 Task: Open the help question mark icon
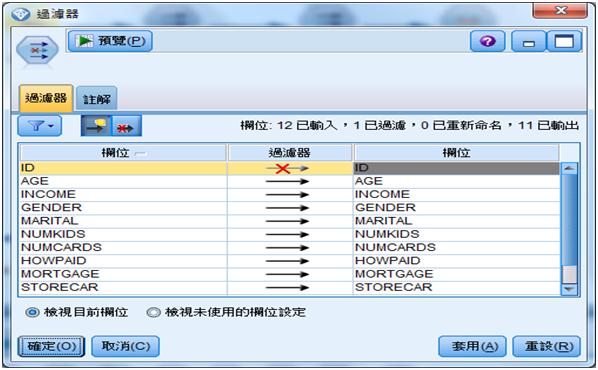[x=487, y=41]
